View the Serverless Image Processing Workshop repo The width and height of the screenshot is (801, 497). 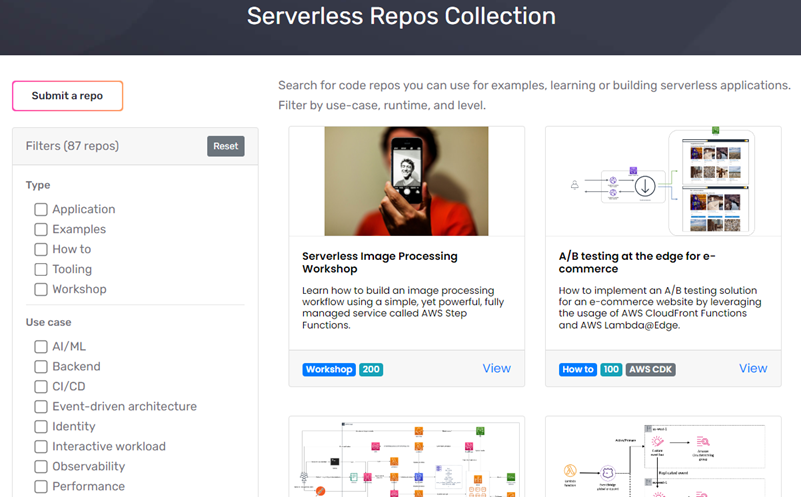point(497,368)
